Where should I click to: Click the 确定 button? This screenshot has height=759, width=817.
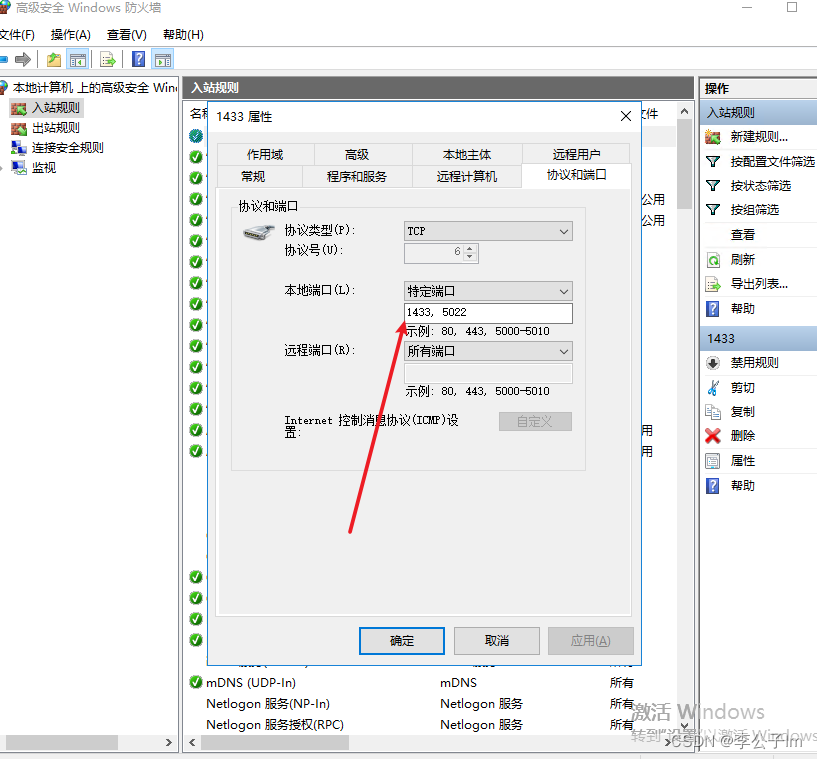pos(402,641)
